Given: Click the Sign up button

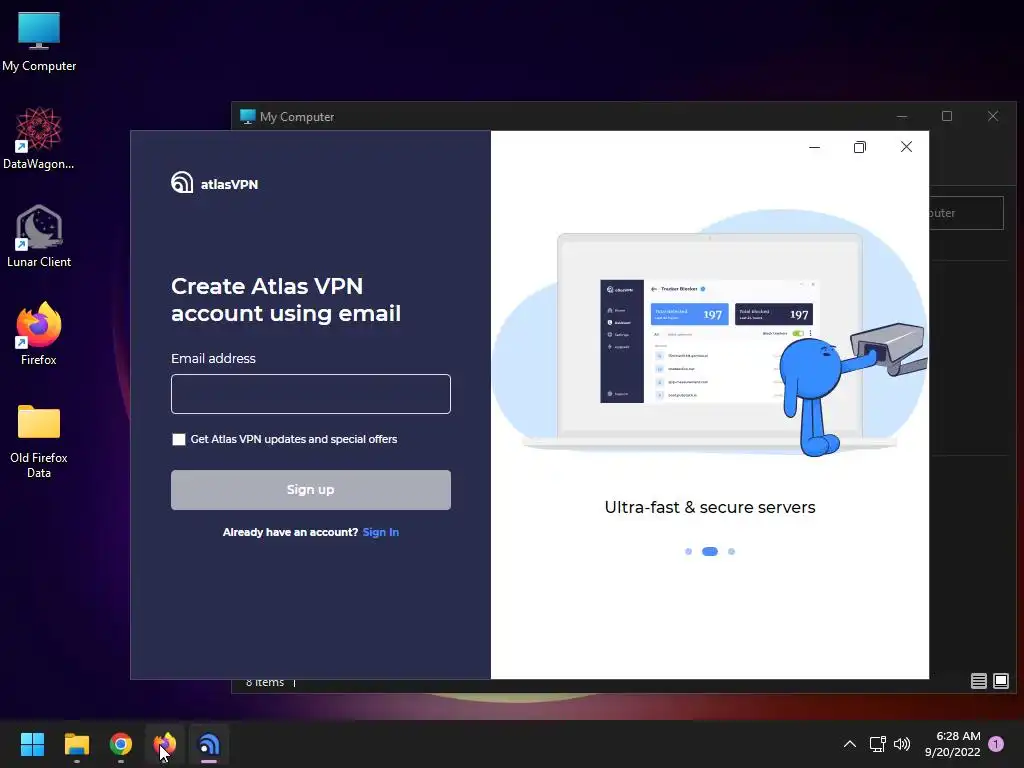Looking at the screenshot, I should (x=311, y=490).
